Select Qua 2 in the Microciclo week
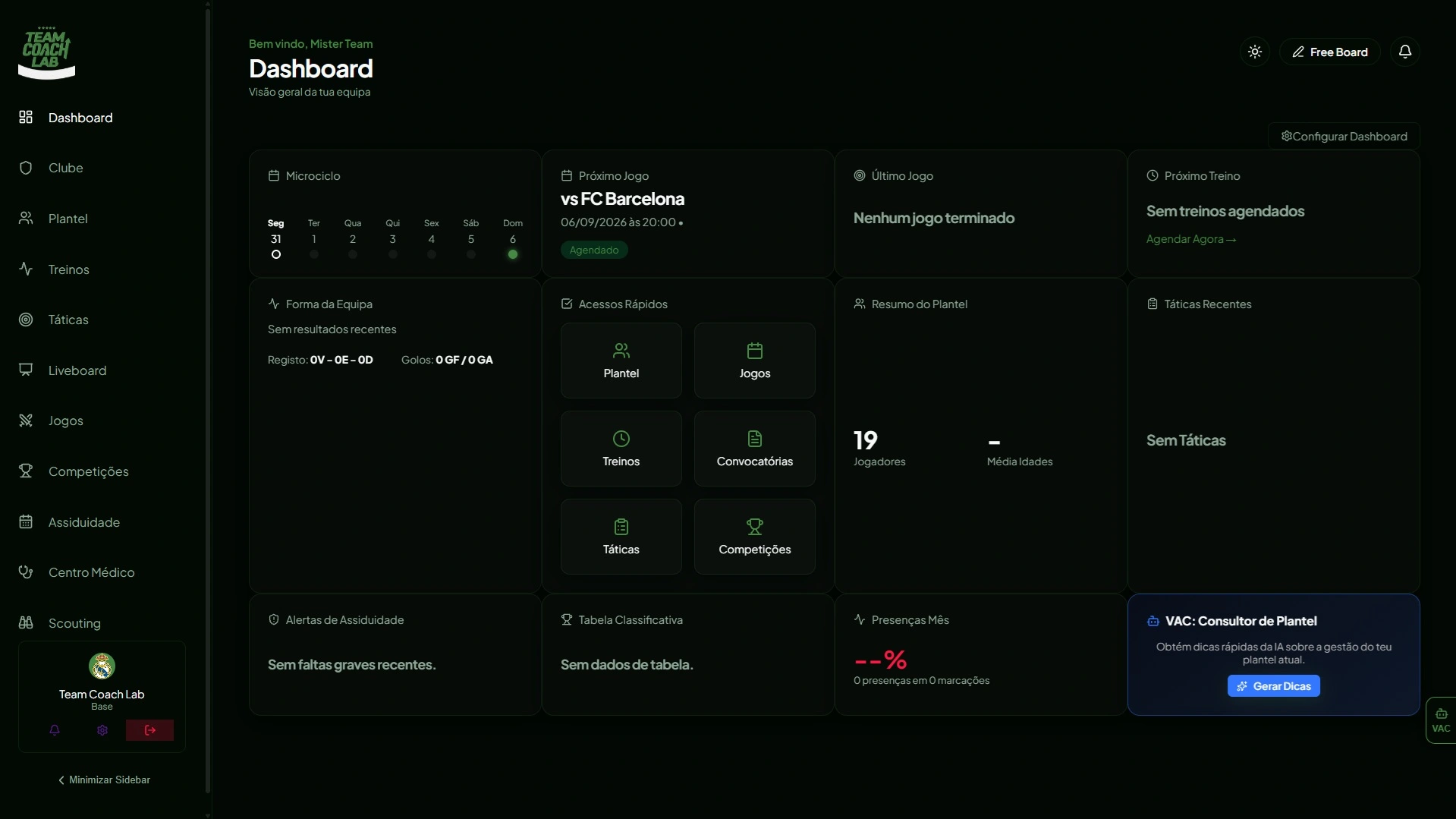 [x=353, y=239]
